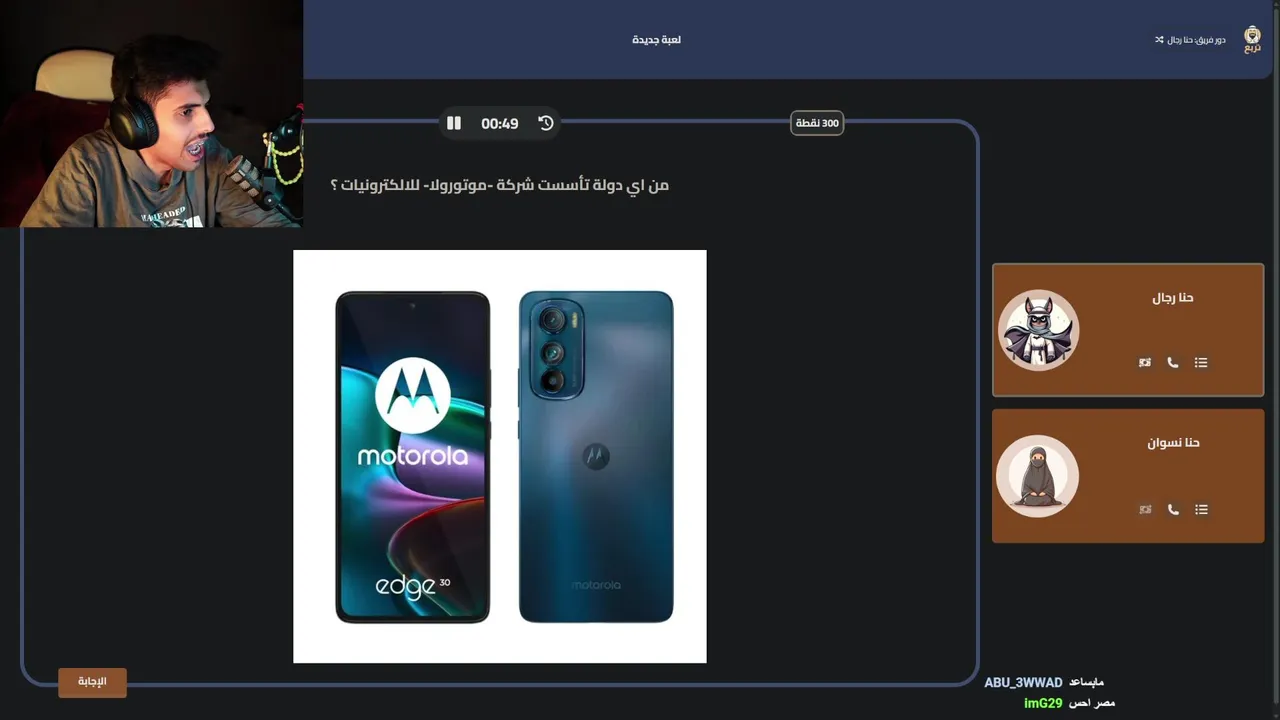Select the حنا رجال team name
This screenshot has height=720, width=1280.
tap(1173, 298)
